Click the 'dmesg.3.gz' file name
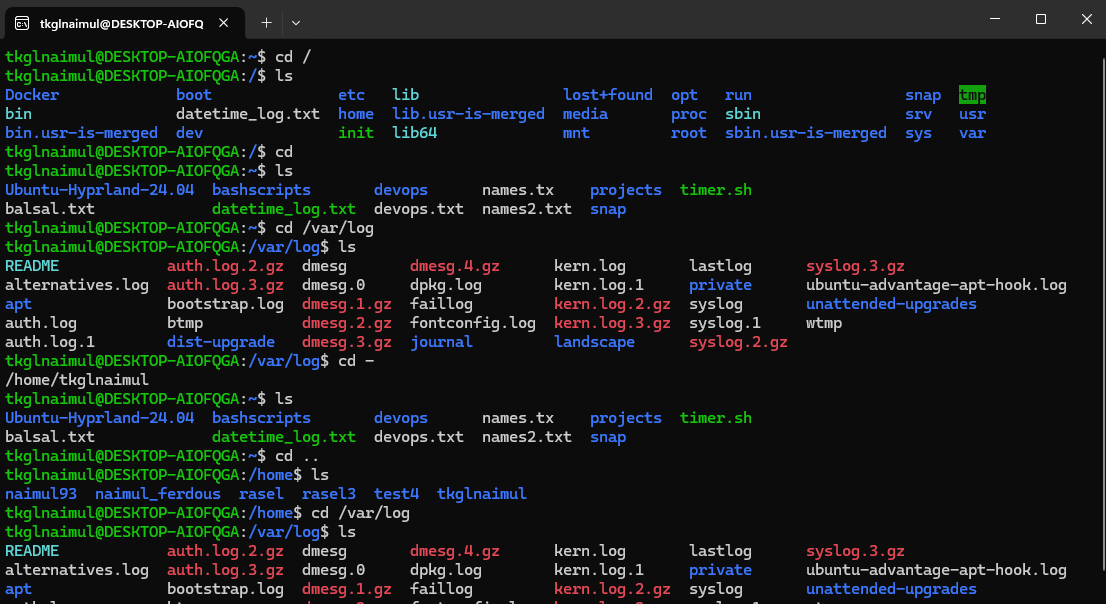 (346, 342)
